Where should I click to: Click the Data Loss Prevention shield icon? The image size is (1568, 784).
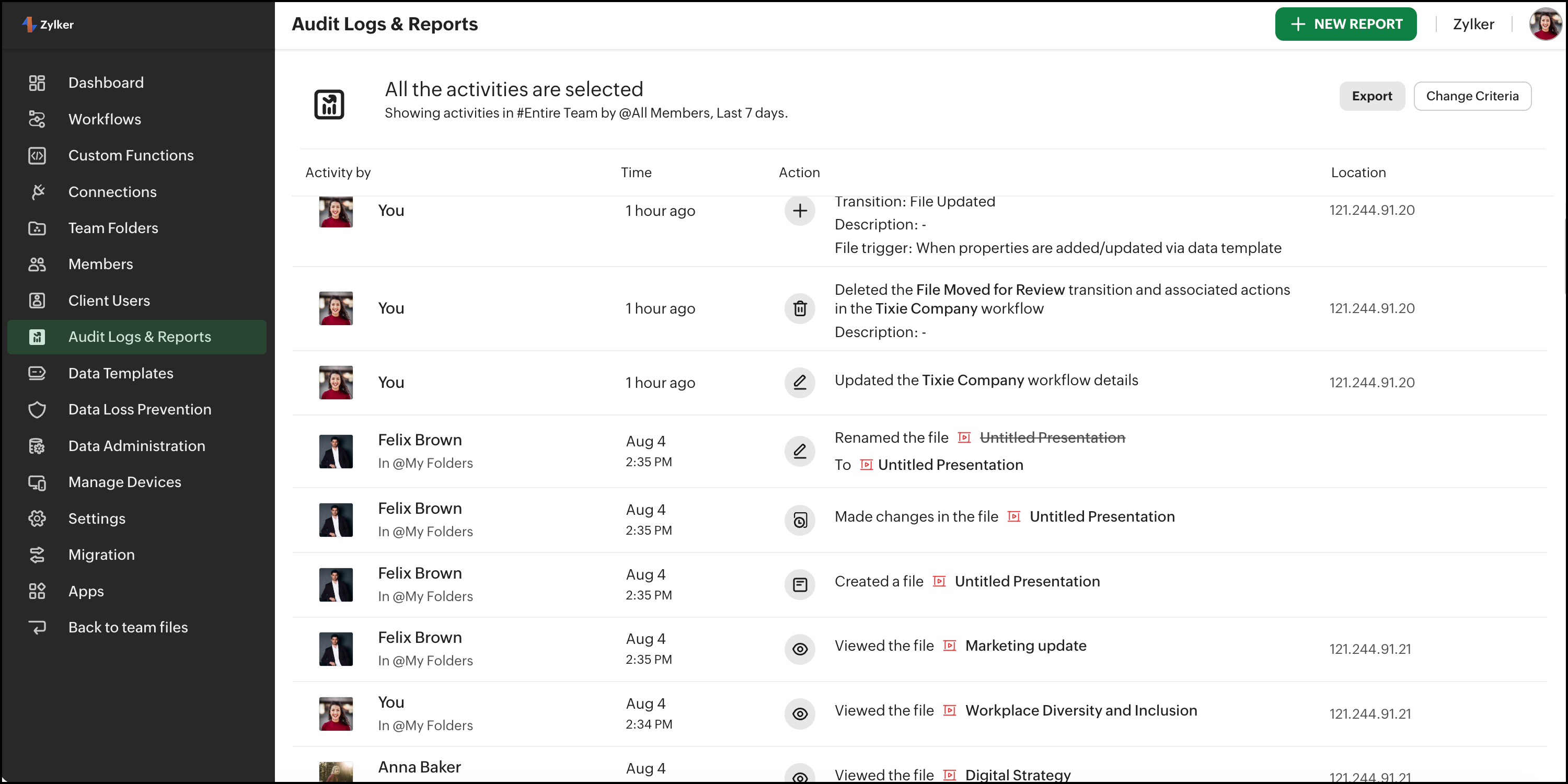pos(37,410)
